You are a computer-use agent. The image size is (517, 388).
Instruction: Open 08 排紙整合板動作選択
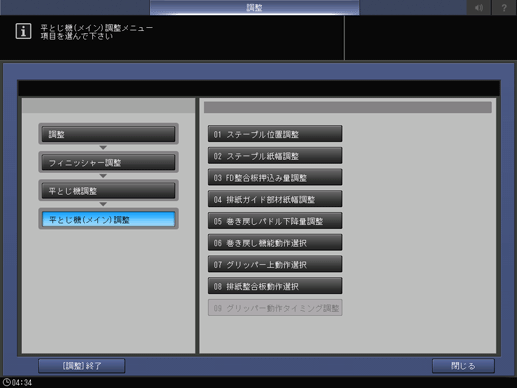275,286
